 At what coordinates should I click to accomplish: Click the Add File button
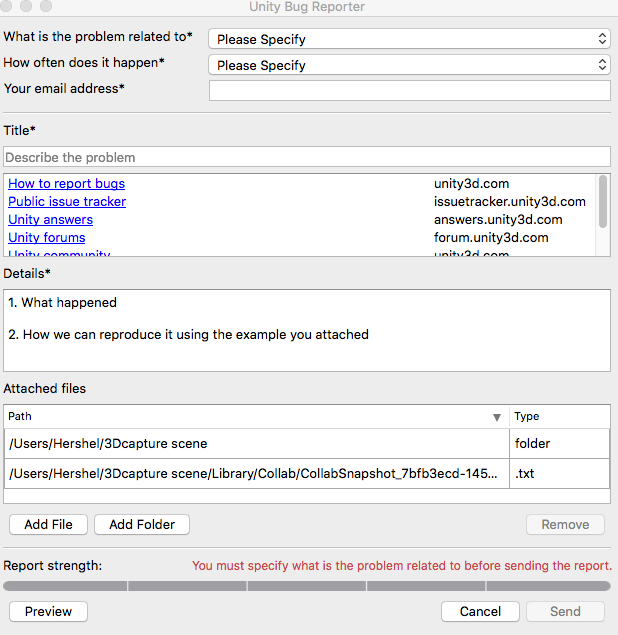[48, 524]
